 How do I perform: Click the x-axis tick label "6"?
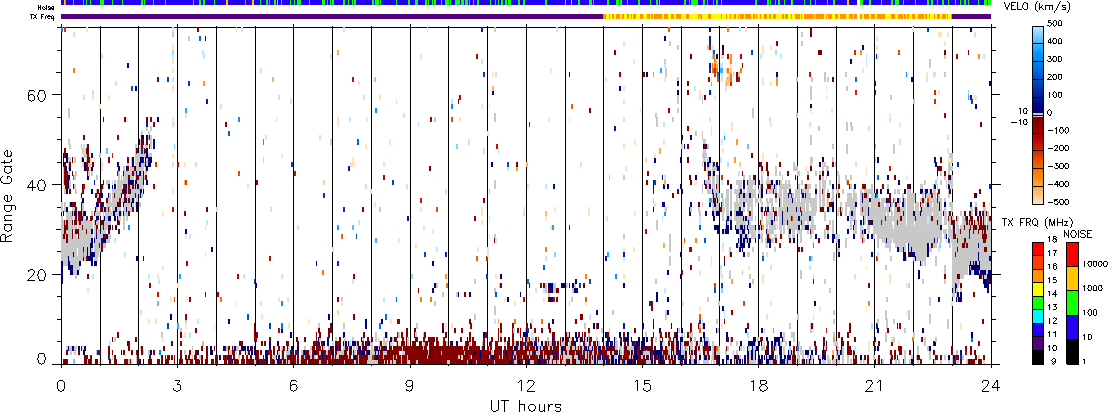[x=293, y=385]
